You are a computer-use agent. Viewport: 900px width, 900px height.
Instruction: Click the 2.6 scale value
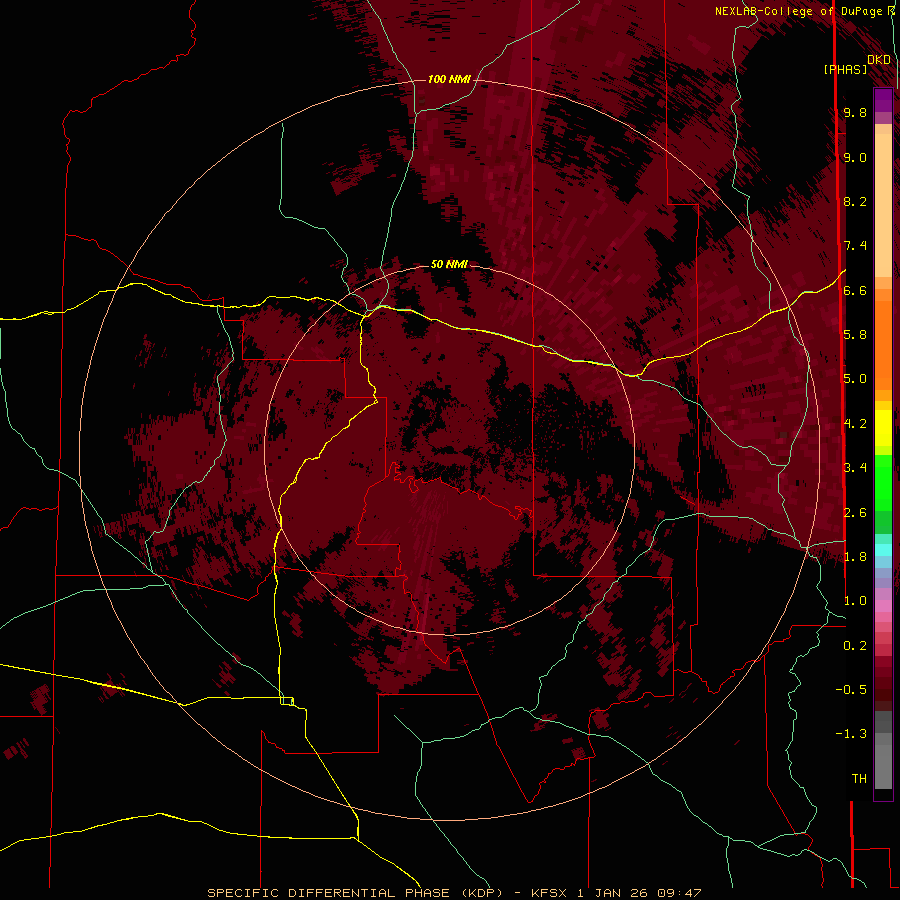click(x=855, y=513)
